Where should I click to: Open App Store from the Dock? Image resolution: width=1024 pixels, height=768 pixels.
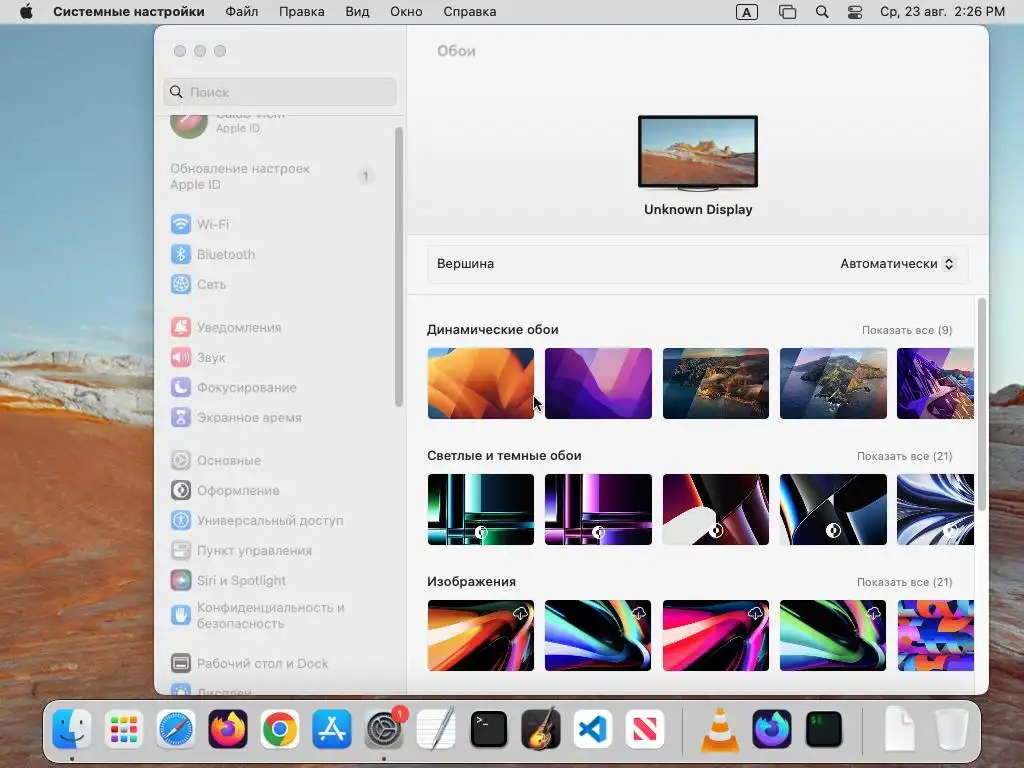[x=332, y=729]
